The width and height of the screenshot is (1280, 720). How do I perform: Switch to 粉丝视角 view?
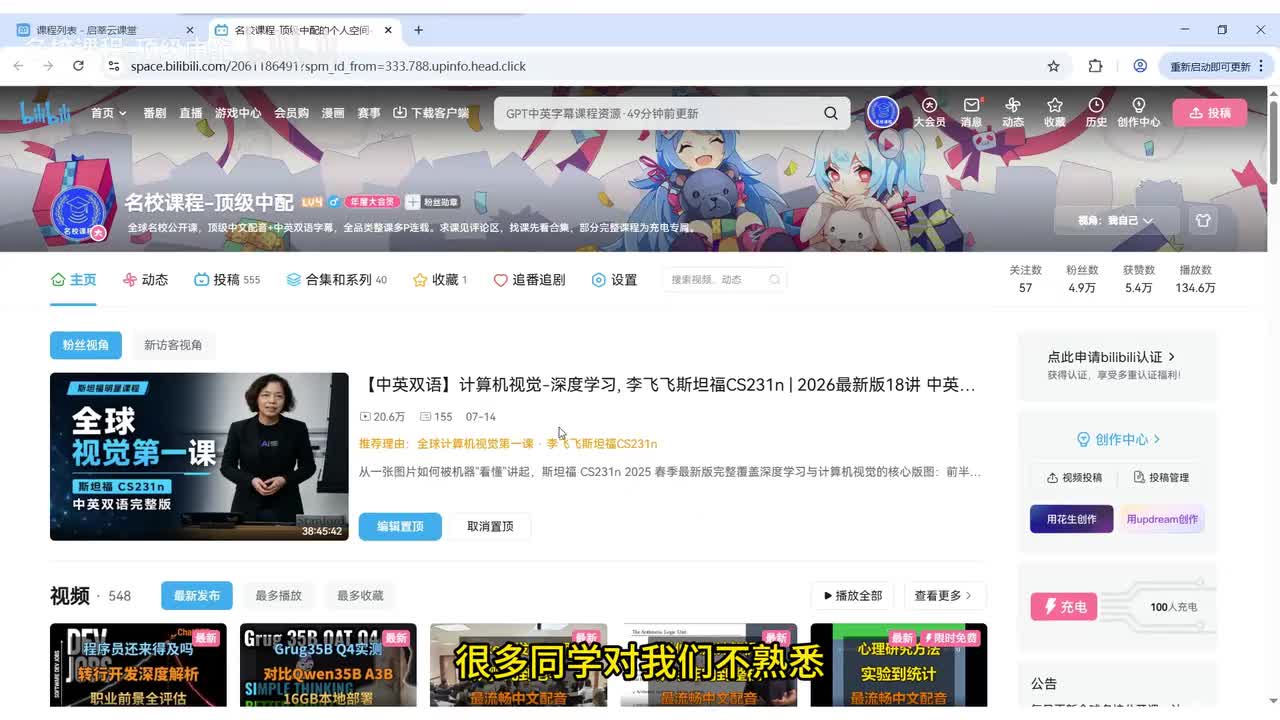click(x=86, y=345)
